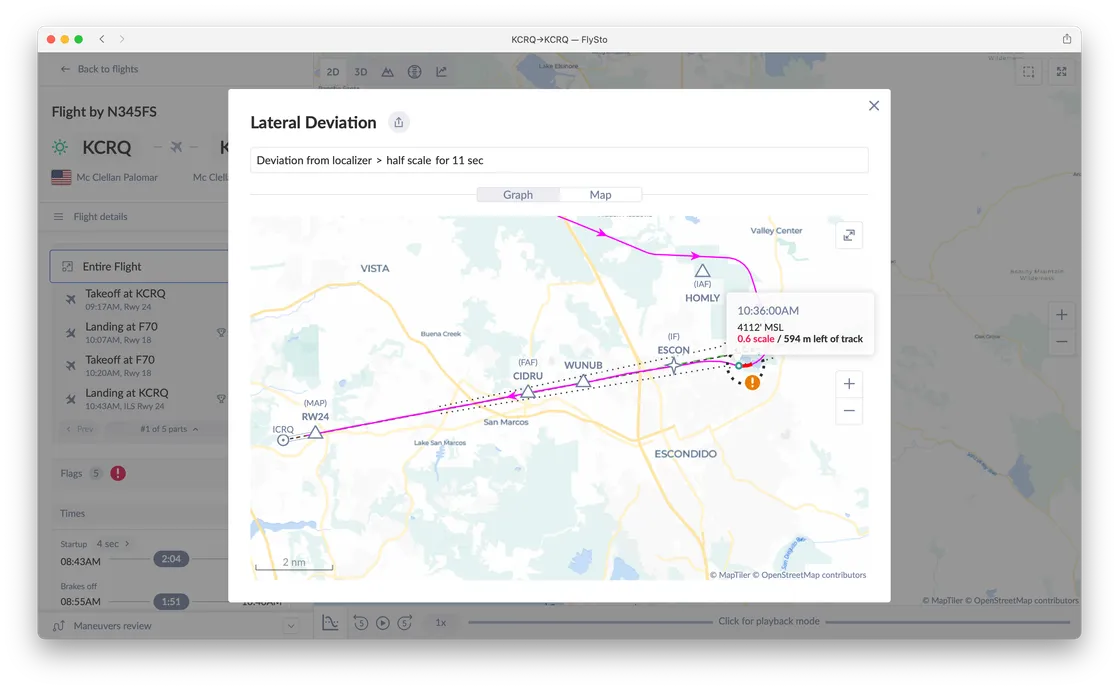Click trophy icon beside Landing at KCRQ
Viewport: 1120px width, 690px height.
[221, 399]
